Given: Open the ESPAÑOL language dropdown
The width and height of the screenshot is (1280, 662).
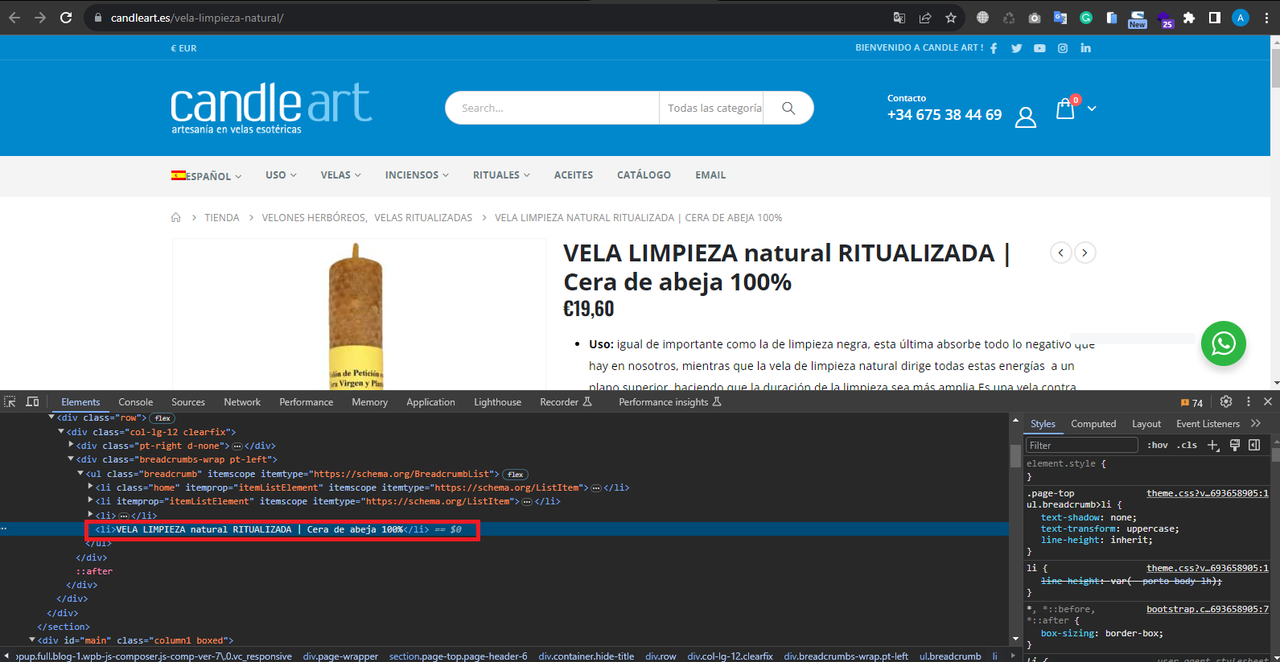Looking at the screenshot, I should tap(206, 176).
